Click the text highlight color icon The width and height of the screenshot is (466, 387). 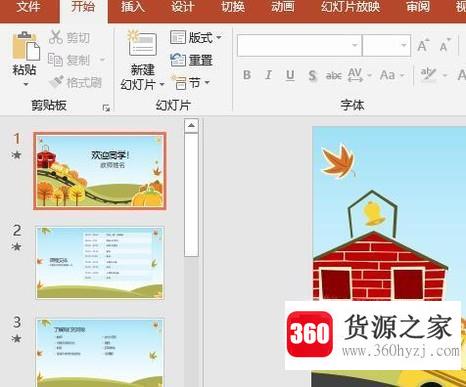(428, 75)
